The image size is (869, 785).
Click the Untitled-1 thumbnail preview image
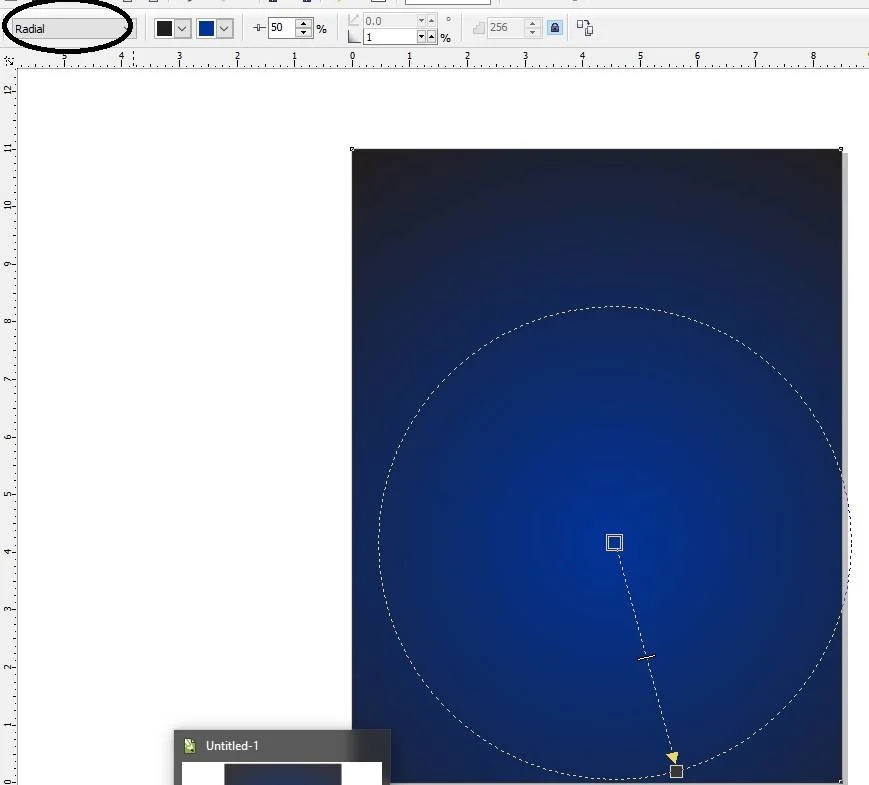point(283,774)
